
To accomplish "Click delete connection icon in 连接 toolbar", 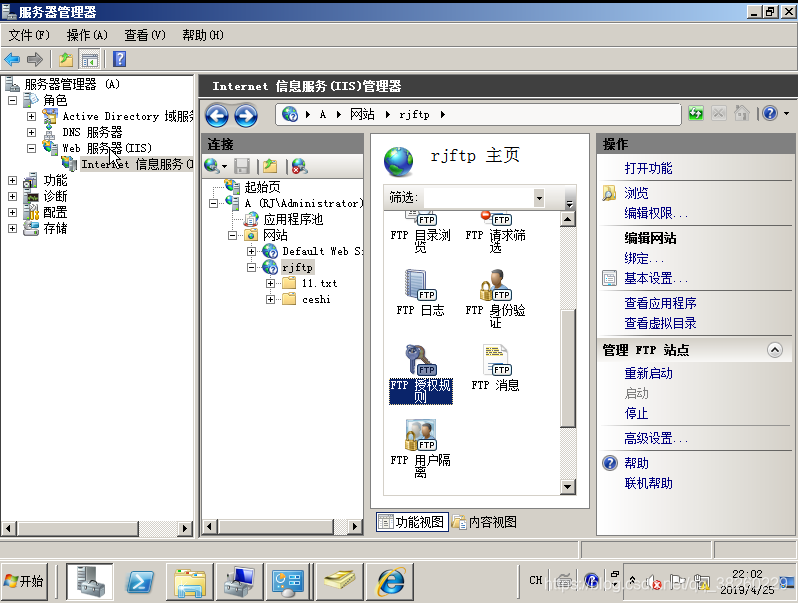I will (x=300, y=166).
